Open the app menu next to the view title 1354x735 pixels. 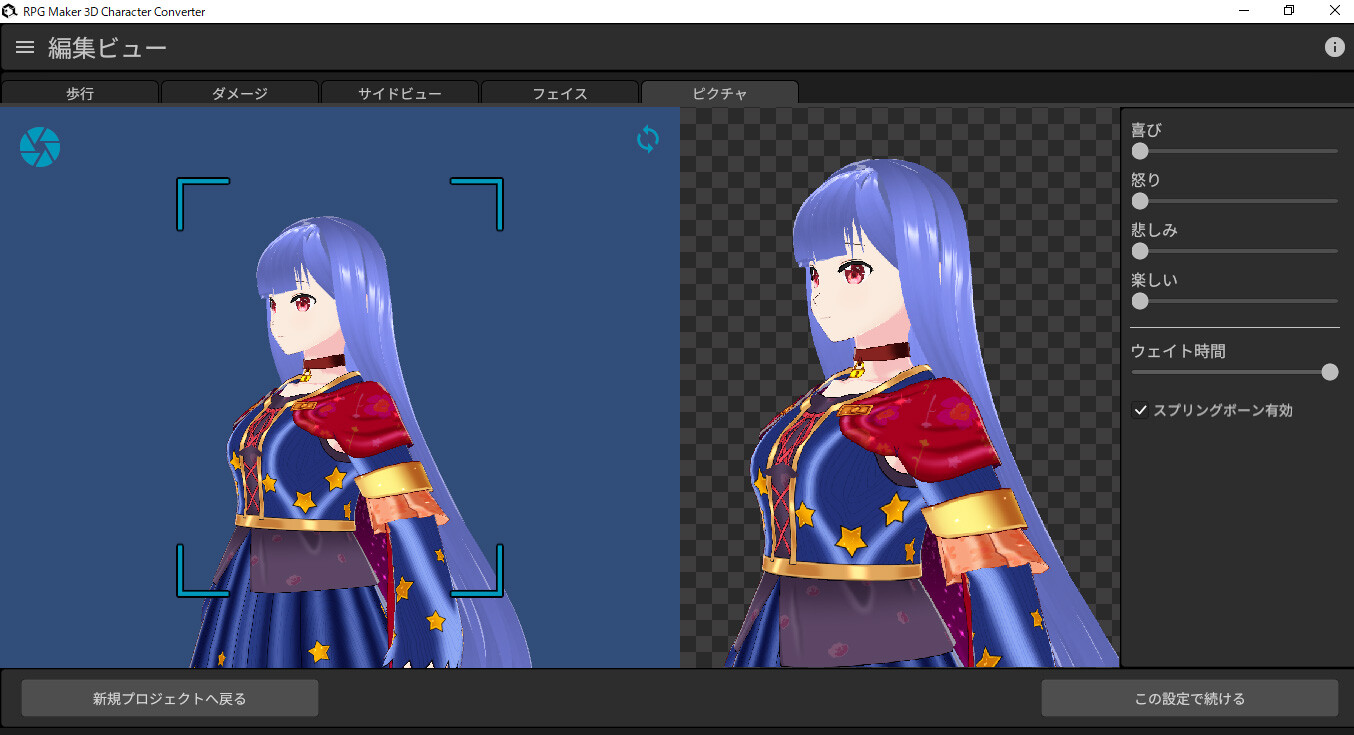click(x=24, y=46)
